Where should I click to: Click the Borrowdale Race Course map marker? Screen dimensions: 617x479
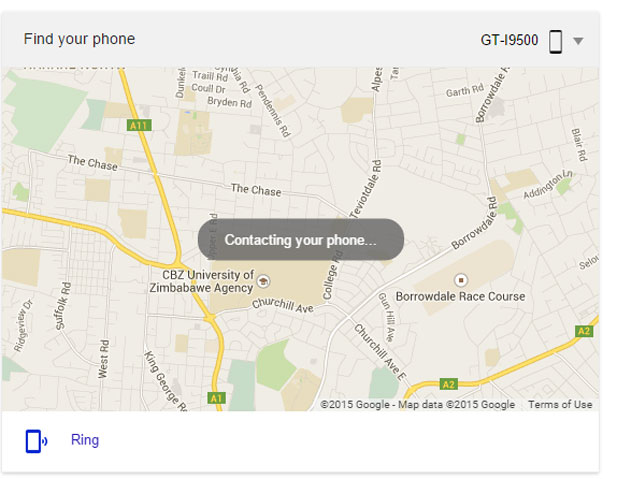[x=461, y=280]
